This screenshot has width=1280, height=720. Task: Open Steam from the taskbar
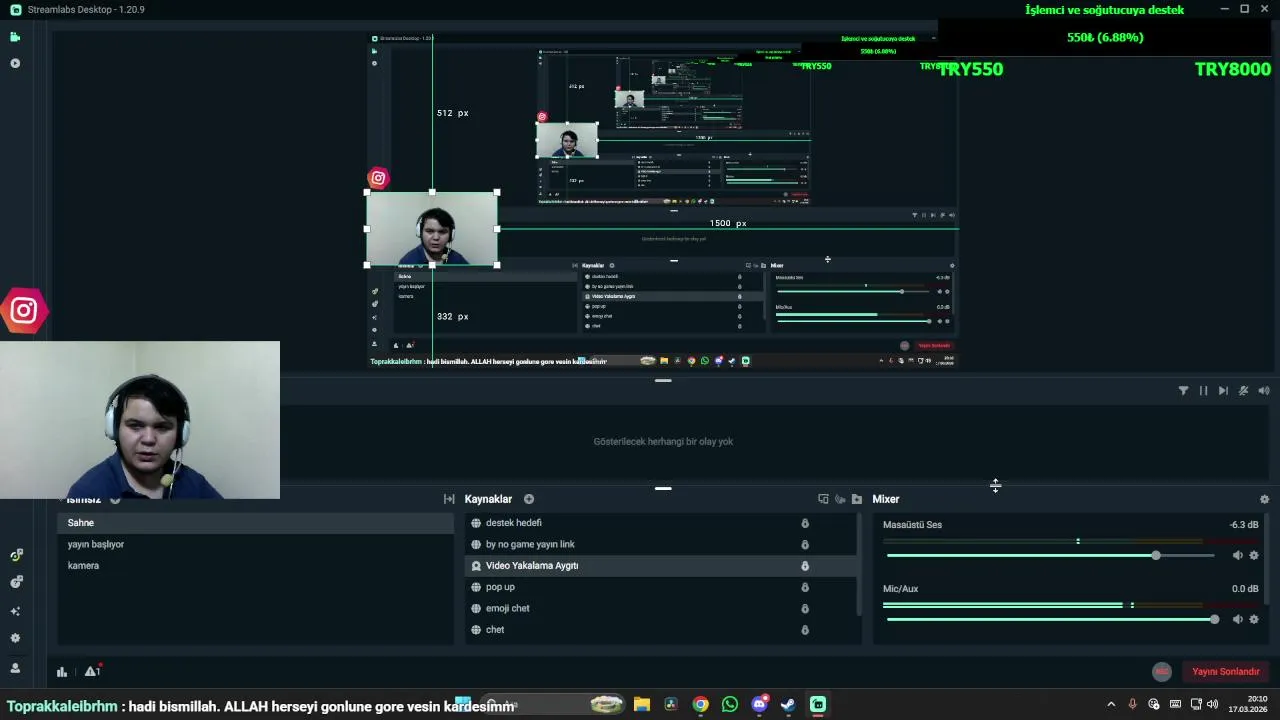pyautogui.click(x=788, y=704)
